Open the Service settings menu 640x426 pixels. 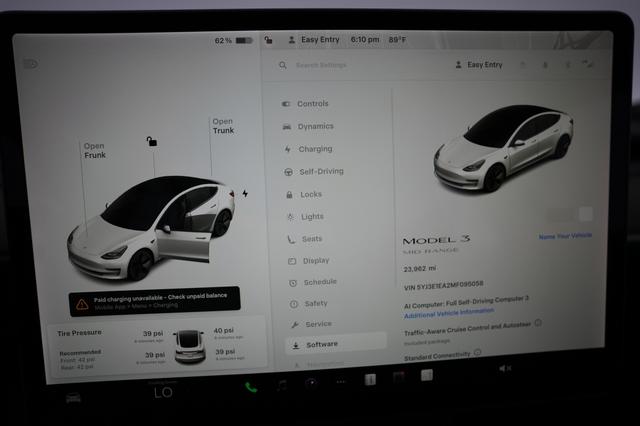tap(311, 324)
